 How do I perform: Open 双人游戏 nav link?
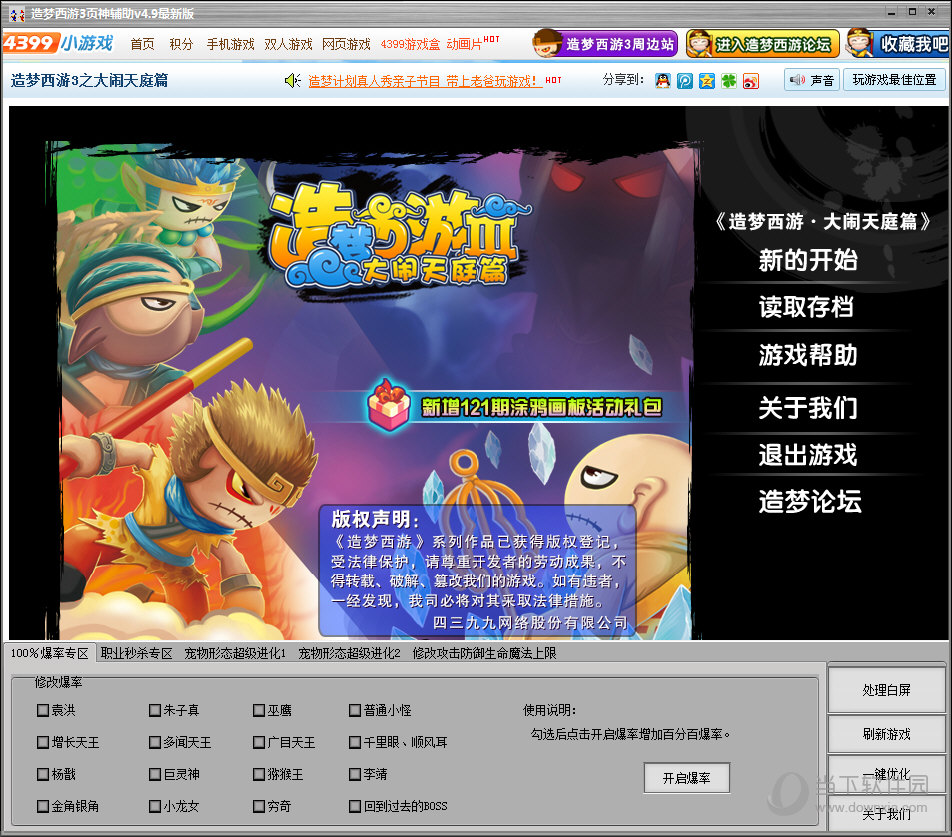pyautogui.click(x=288, y=44)
